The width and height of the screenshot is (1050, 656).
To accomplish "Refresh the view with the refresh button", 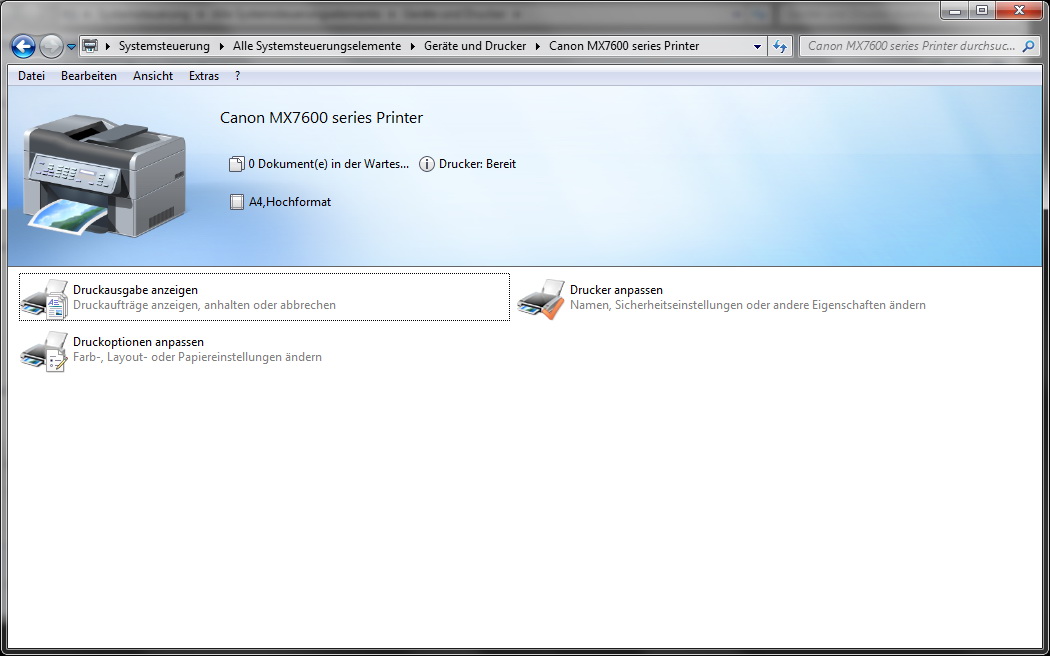I will [x=780, y=46].
